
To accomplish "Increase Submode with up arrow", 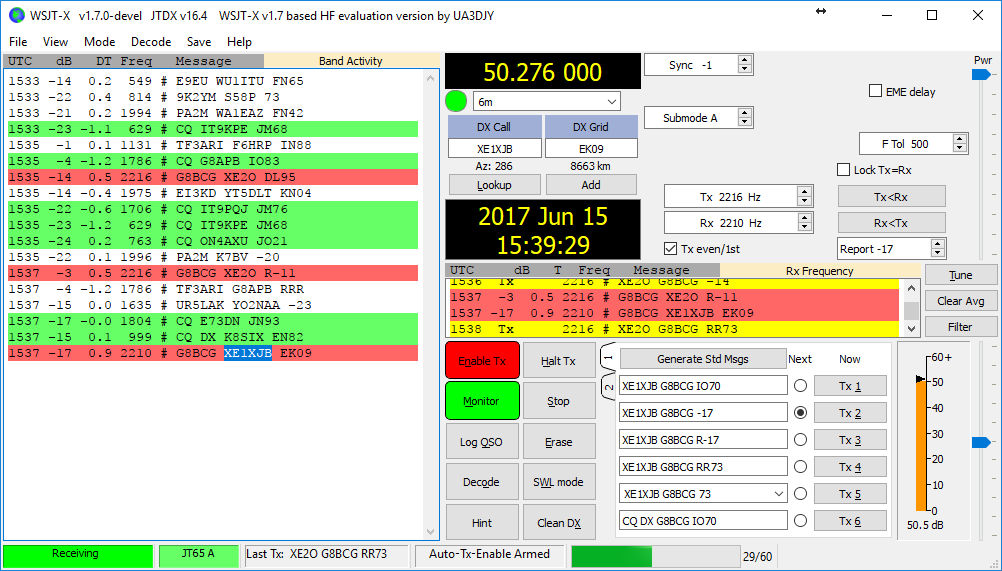I will (x=744, y=114).
